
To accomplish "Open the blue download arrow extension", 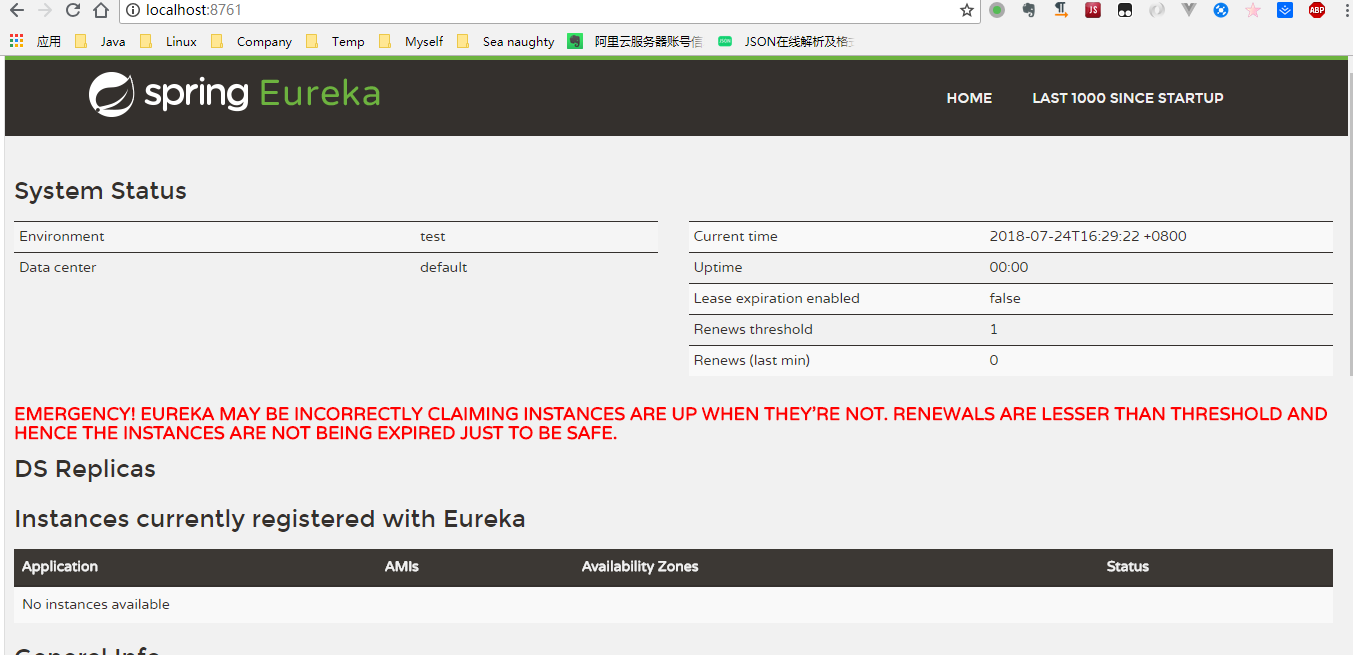I will [x=1285, y=10].
